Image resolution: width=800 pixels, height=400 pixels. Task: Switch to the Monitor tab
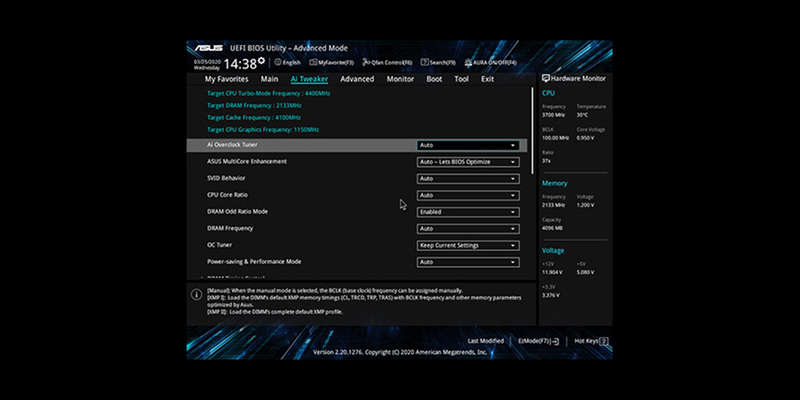401,79
